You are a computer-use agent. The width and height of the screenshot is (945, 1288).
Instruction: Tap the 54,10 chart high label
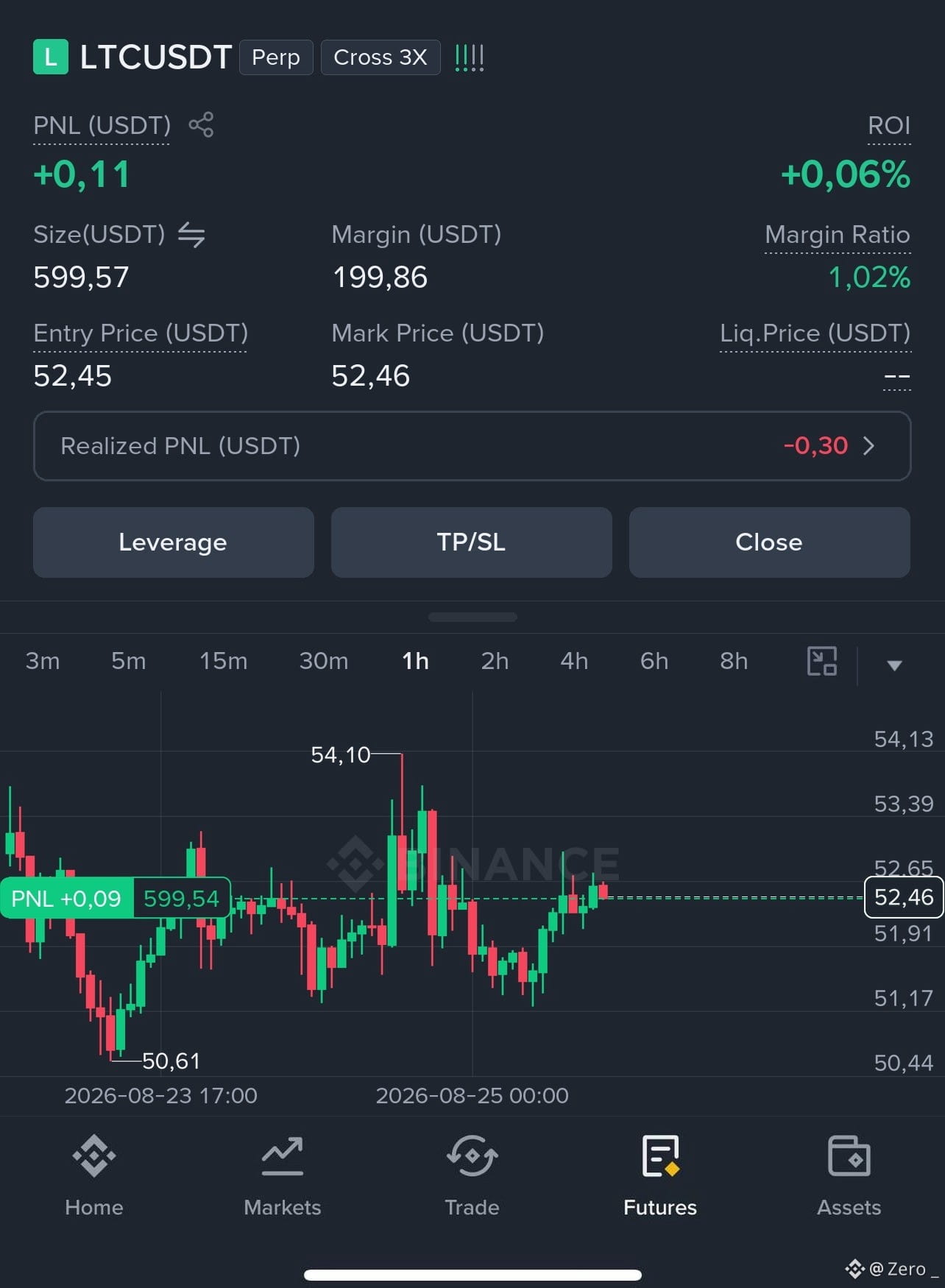coord(340,754)
